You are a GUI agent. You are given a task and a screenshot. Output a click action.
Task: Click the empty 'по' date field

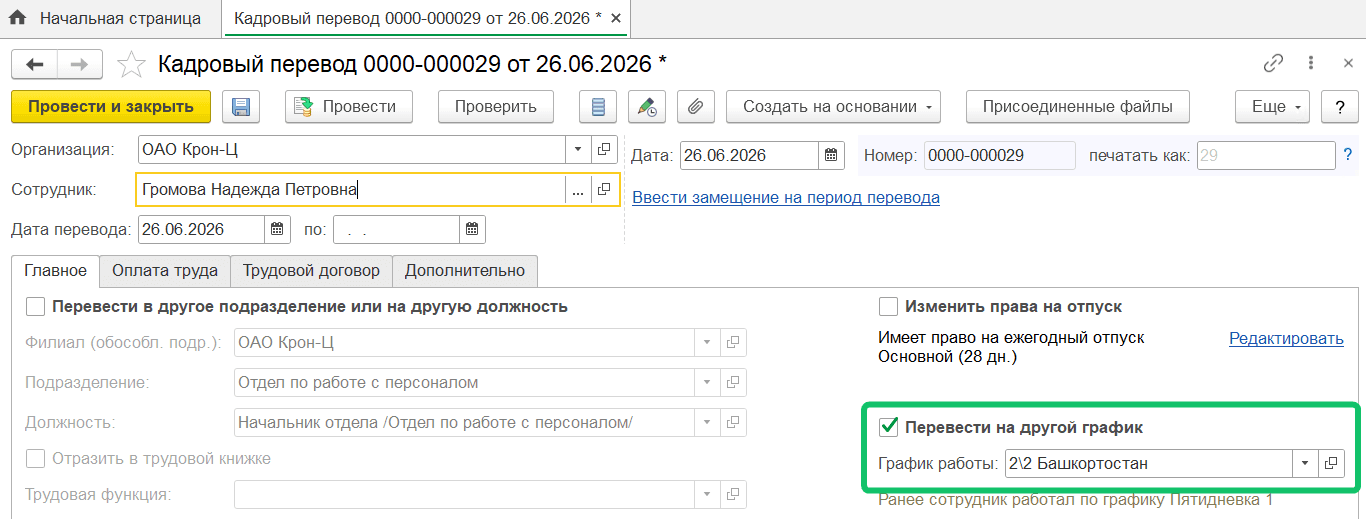pyautogui.click(x=396, y=229)
